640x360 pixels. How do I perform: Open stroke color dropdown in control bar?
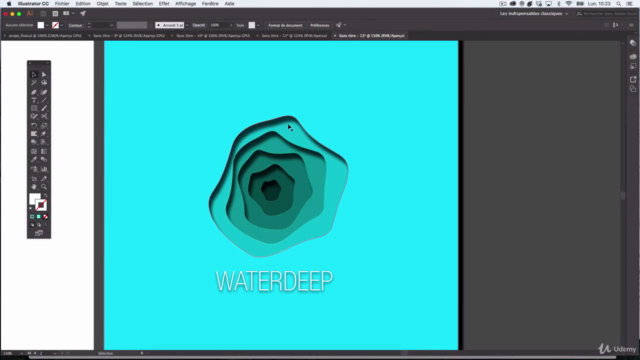tap(62, 25)
